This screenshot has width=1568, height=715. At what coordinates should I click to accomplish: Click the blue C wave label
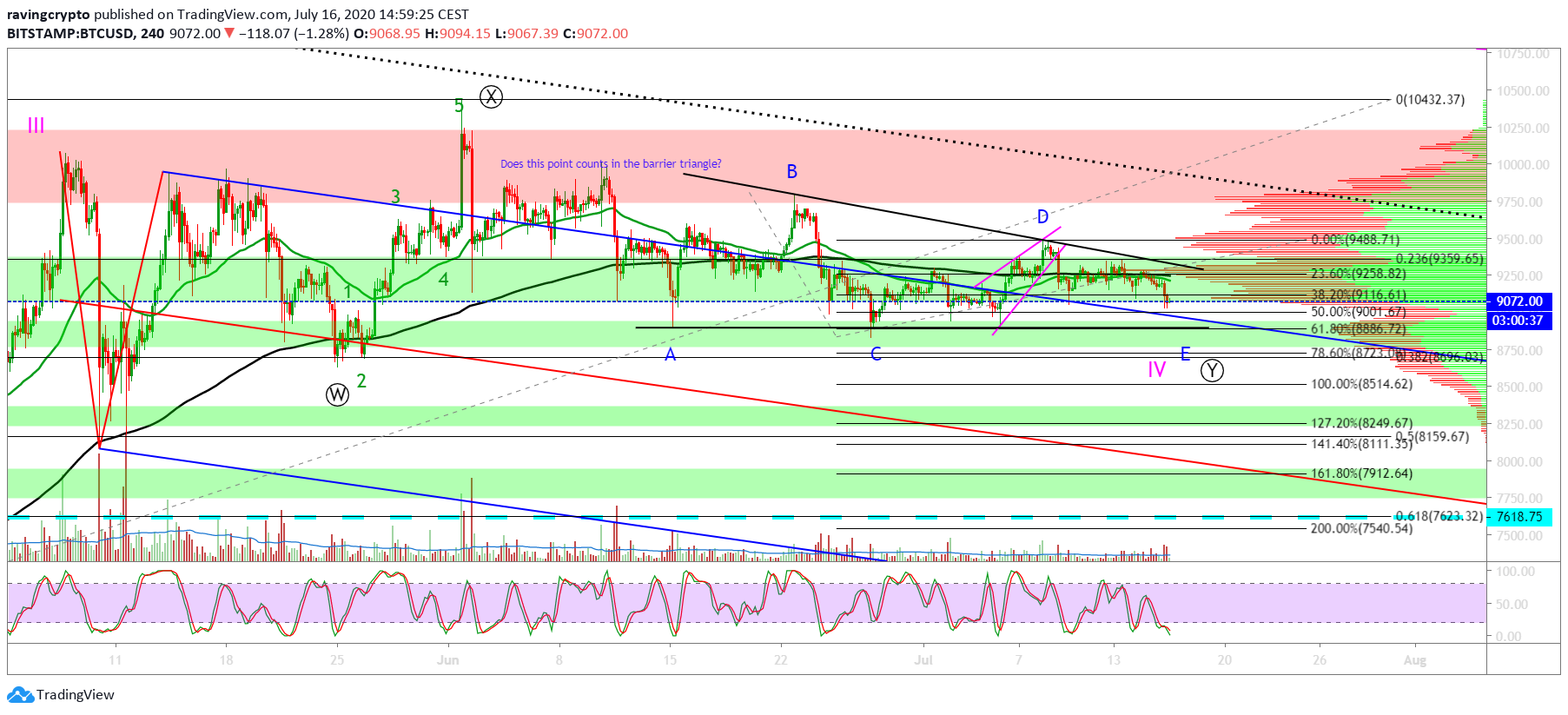coord(876,354)
